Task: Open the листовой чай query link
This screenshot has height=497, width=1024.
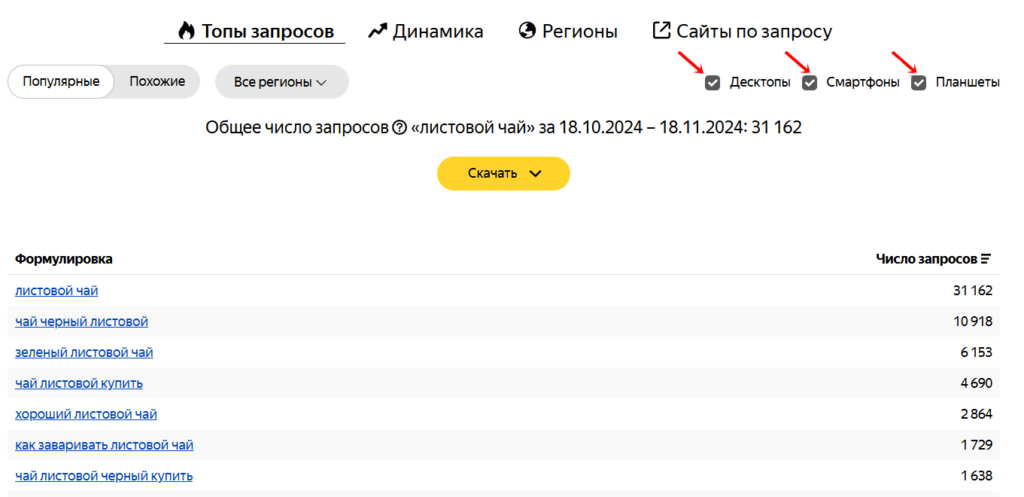Action: coord(57,291)
